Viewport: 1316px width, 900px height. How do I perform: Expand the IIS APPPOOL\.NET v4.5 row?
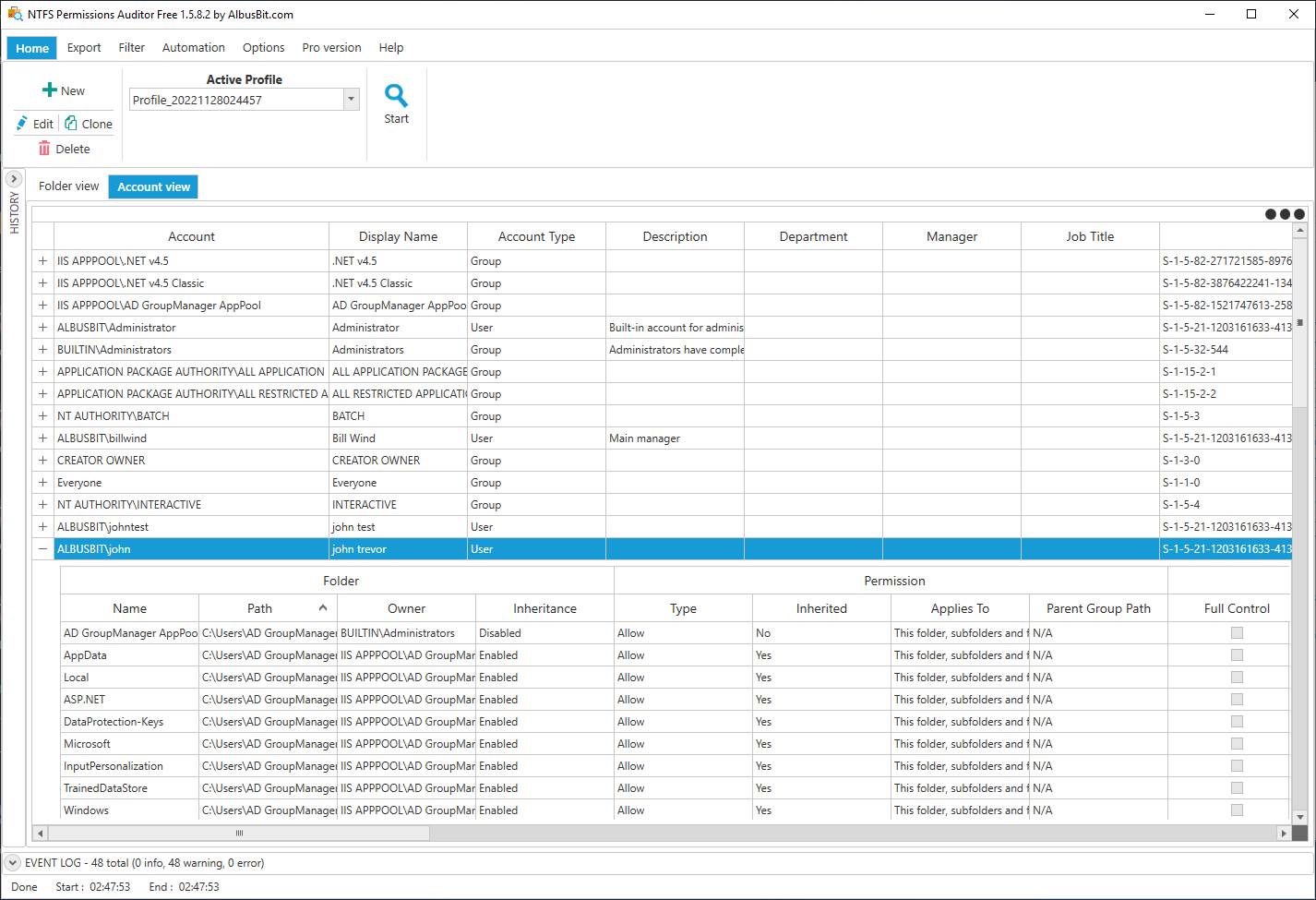42,261
